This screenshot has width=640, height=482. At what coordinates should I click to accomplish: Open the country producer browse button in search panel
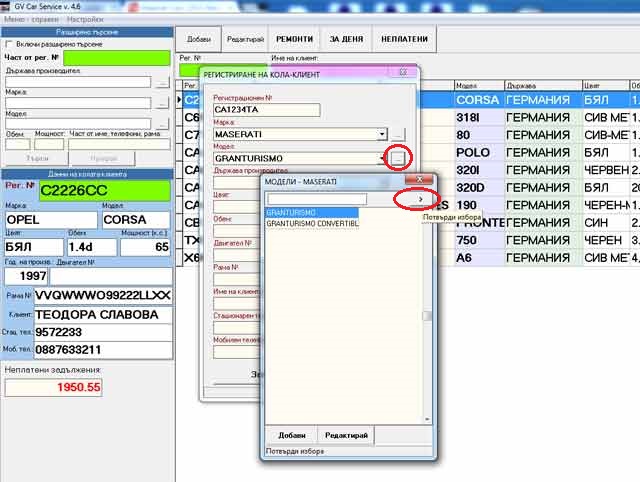162,82
